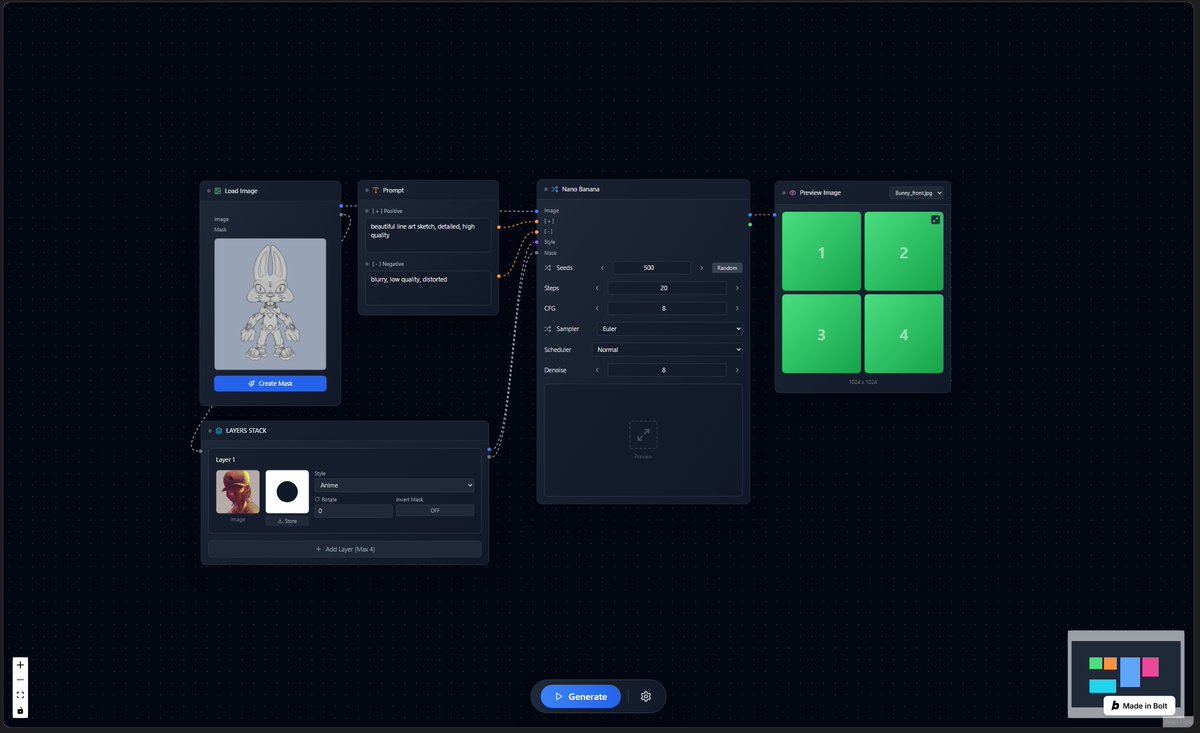Select preview tile number 3
The image size is (1200, 733).
coord(821,334)
